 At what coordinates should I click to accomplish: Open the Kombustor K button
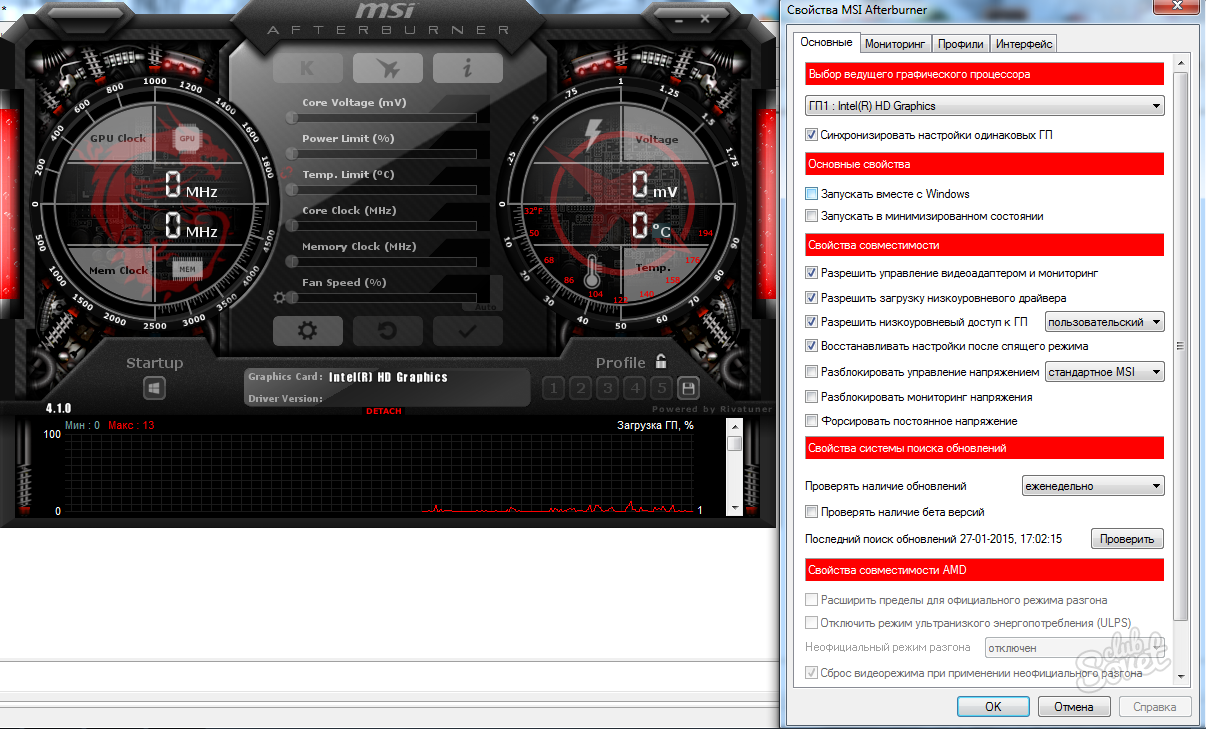click(307, 68)
